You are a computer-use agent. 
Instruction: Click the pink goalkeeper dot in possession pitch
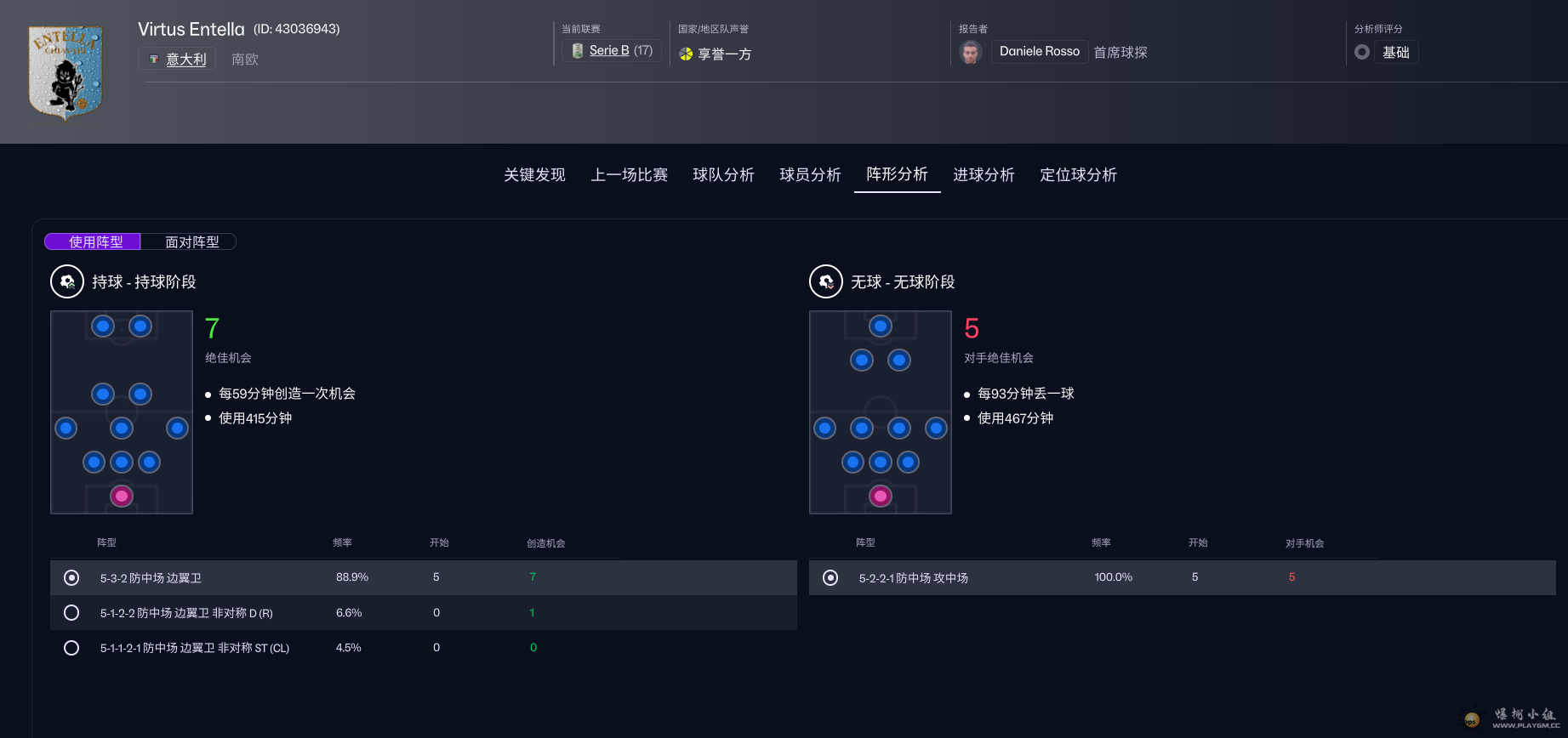tap(122, 496)
